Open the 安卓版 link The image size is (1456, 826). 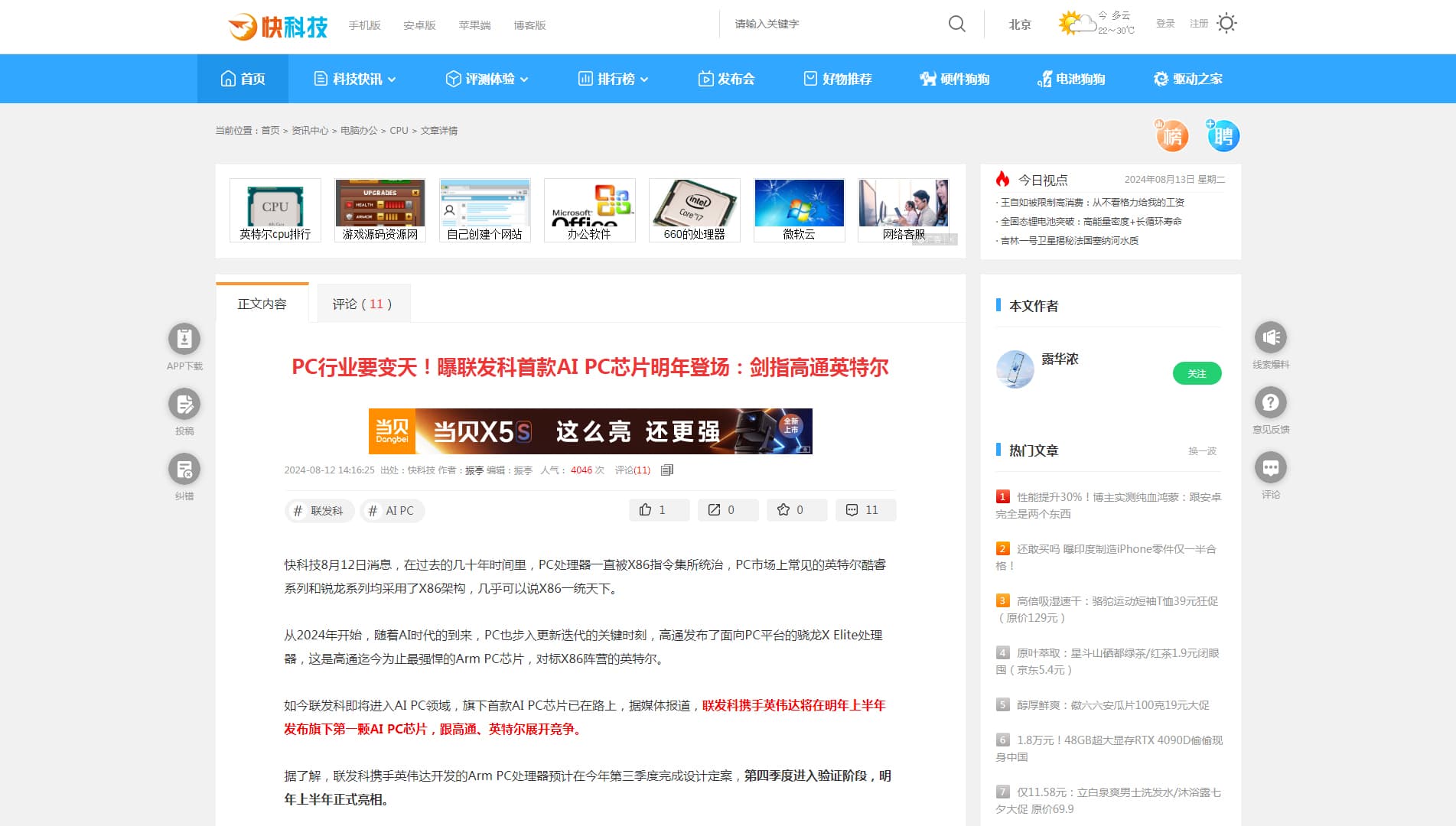420,25
